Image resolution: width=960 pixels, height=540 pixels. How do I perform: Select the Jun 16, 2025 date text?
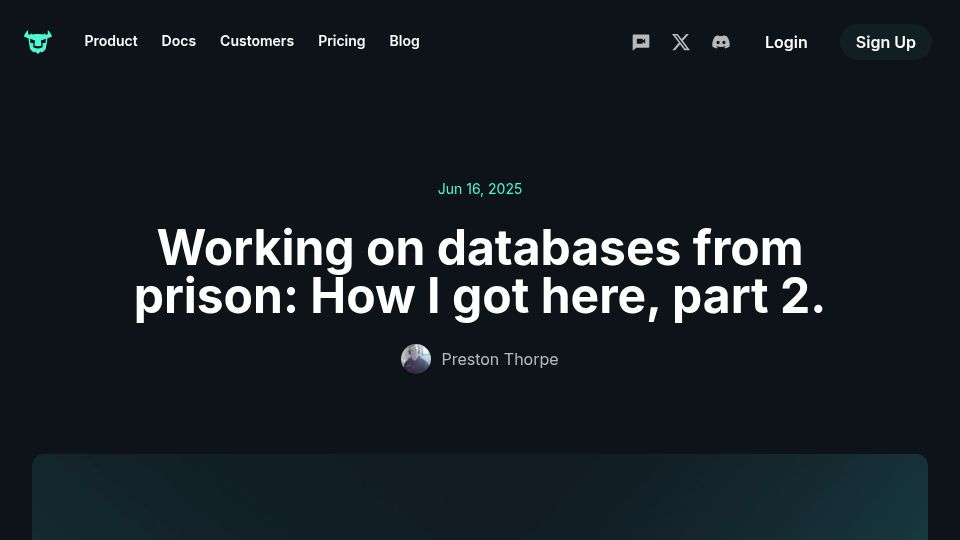pyautogui.click(x=480, y=189)
